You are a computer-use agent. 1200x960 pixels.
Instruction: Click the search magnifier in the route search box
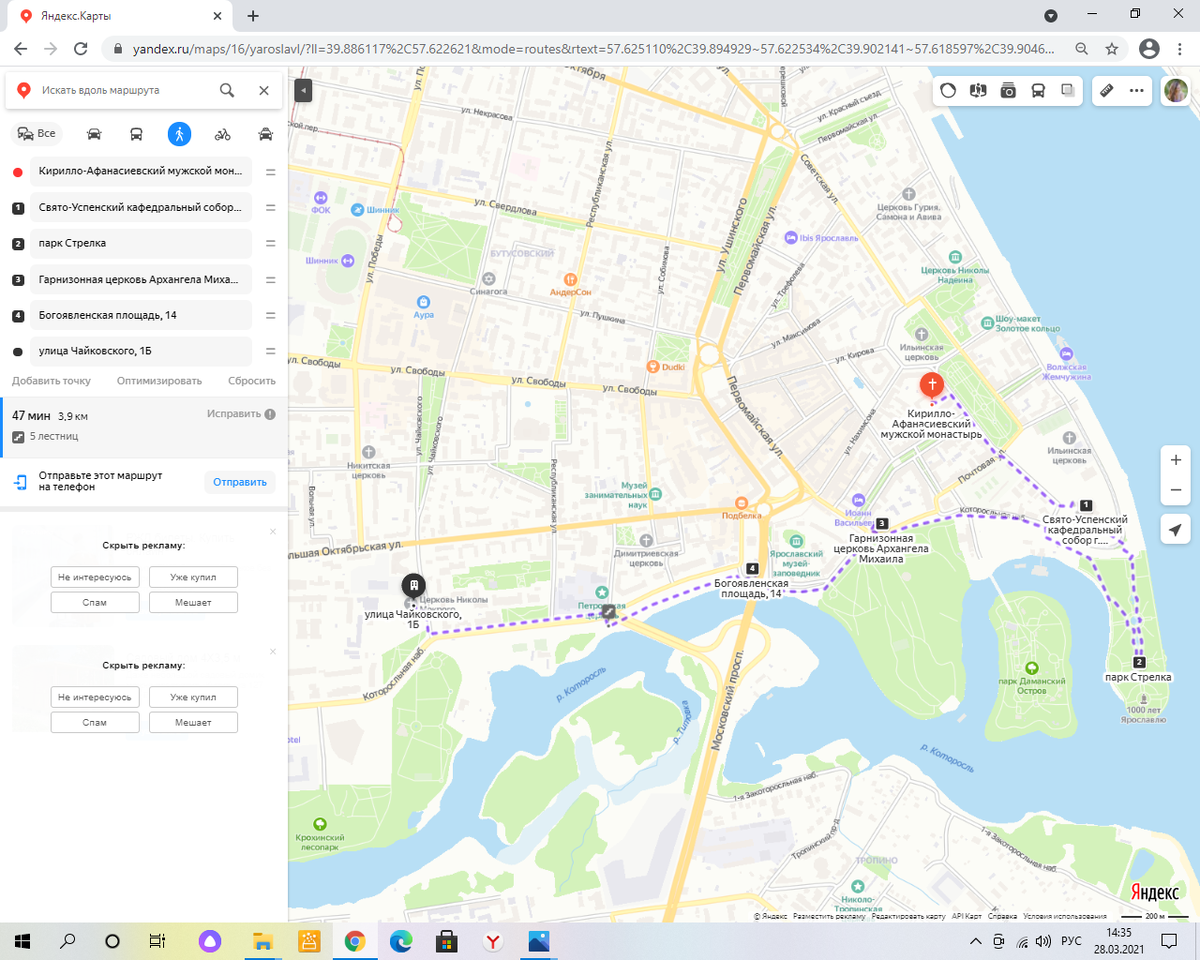point(227,90)
